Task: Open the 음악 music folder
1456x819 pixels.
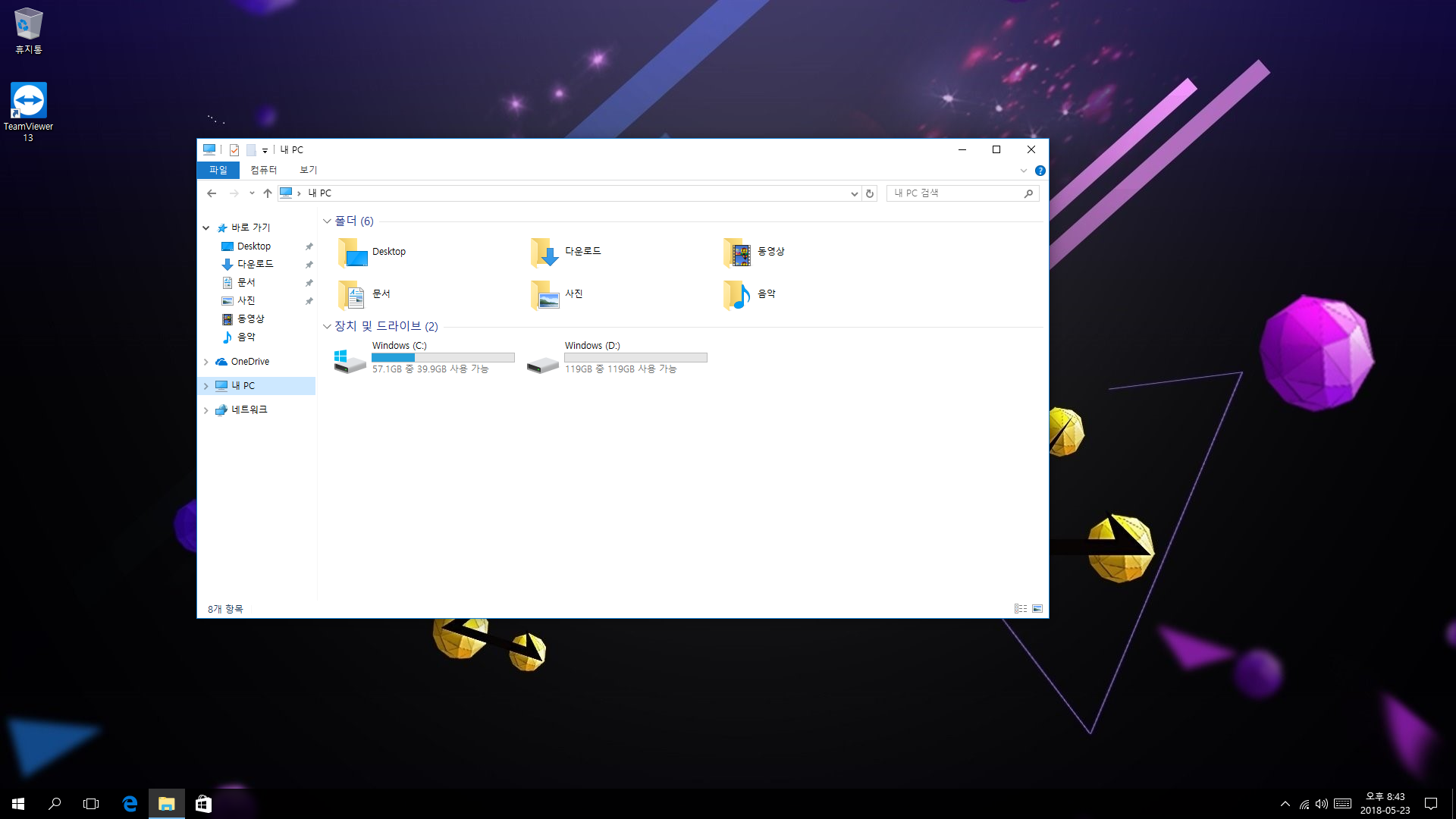Action: tap(737, 294)
